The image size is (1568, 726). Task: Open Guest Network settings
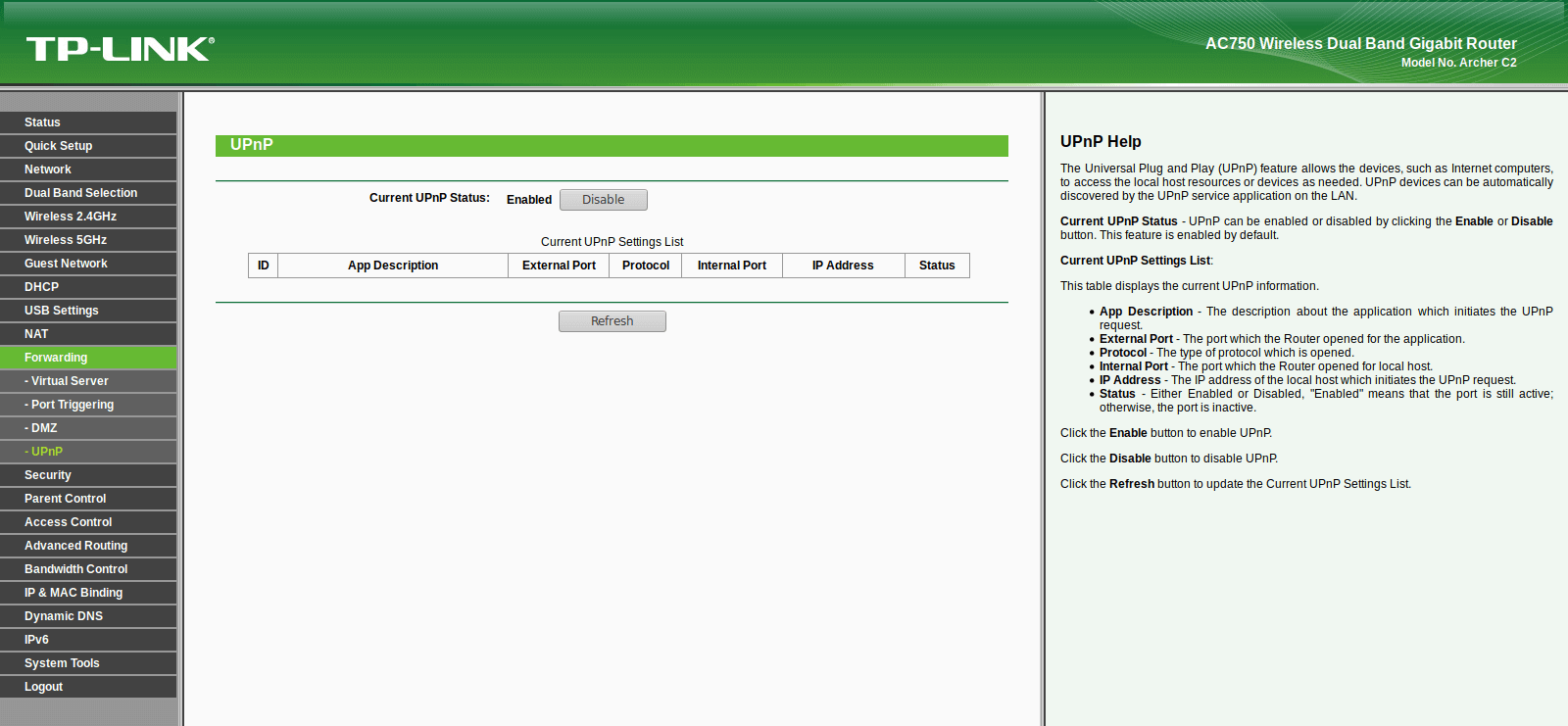pyautogui.click(x=88, y=264)
